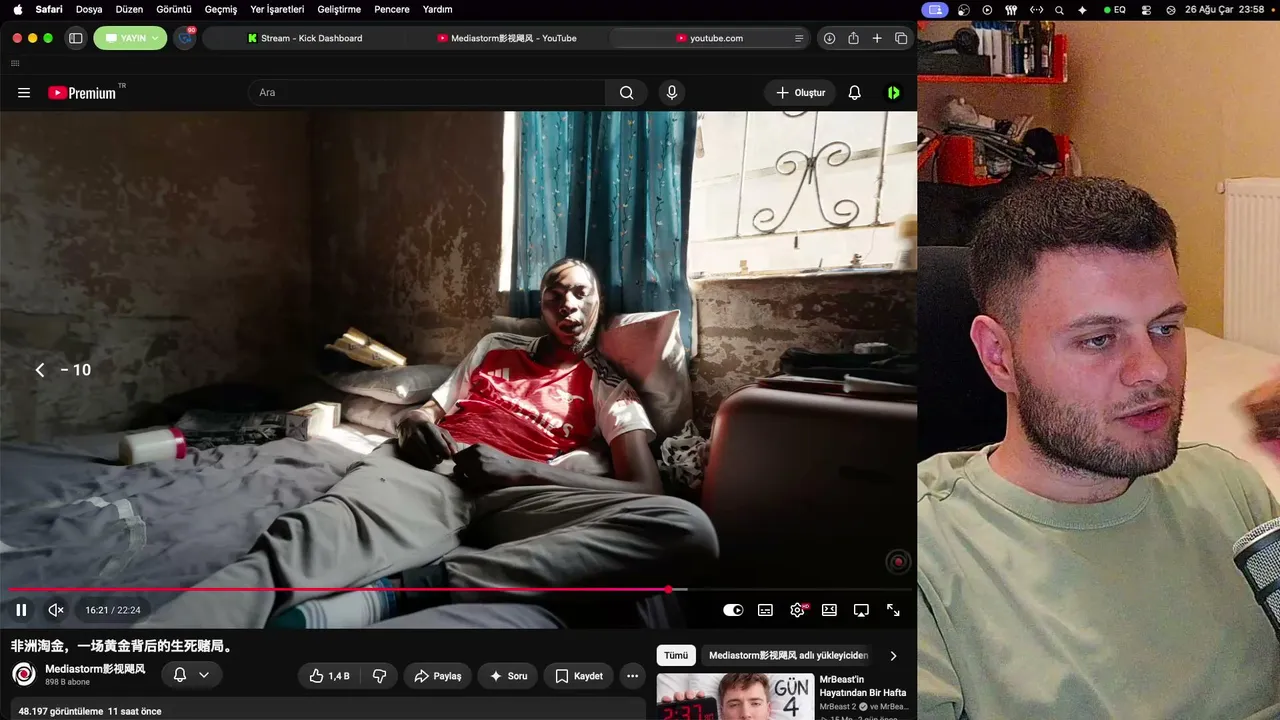Screen dimensions: 1280x720
Task: Open the Geçmiş menu
Action: (x=221, y=9)
